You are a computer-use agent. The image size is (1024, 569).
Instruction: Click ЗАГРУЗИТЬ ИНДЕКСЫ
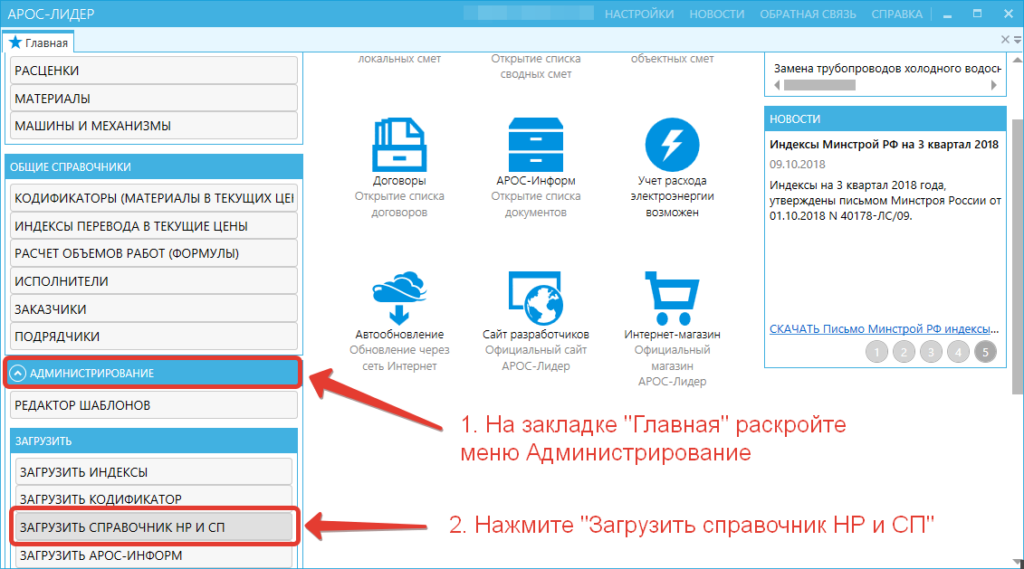[153, 472]
